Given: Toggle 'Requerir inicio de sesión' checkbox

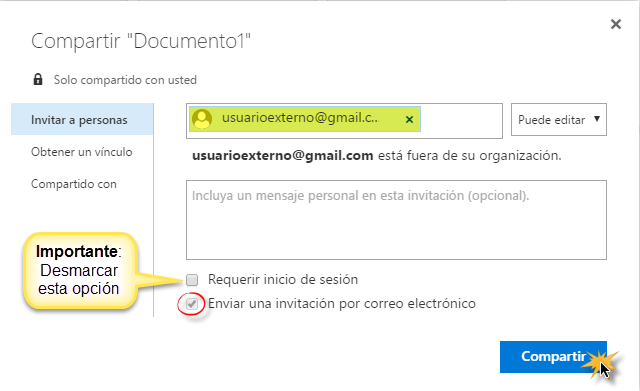Looking at the screenshot, I should tap(192, 280).
